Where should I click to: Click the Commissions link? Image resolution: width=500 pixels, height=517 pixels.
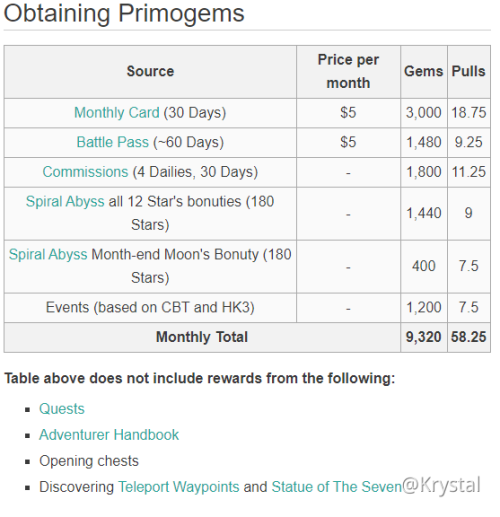point(85,172)
